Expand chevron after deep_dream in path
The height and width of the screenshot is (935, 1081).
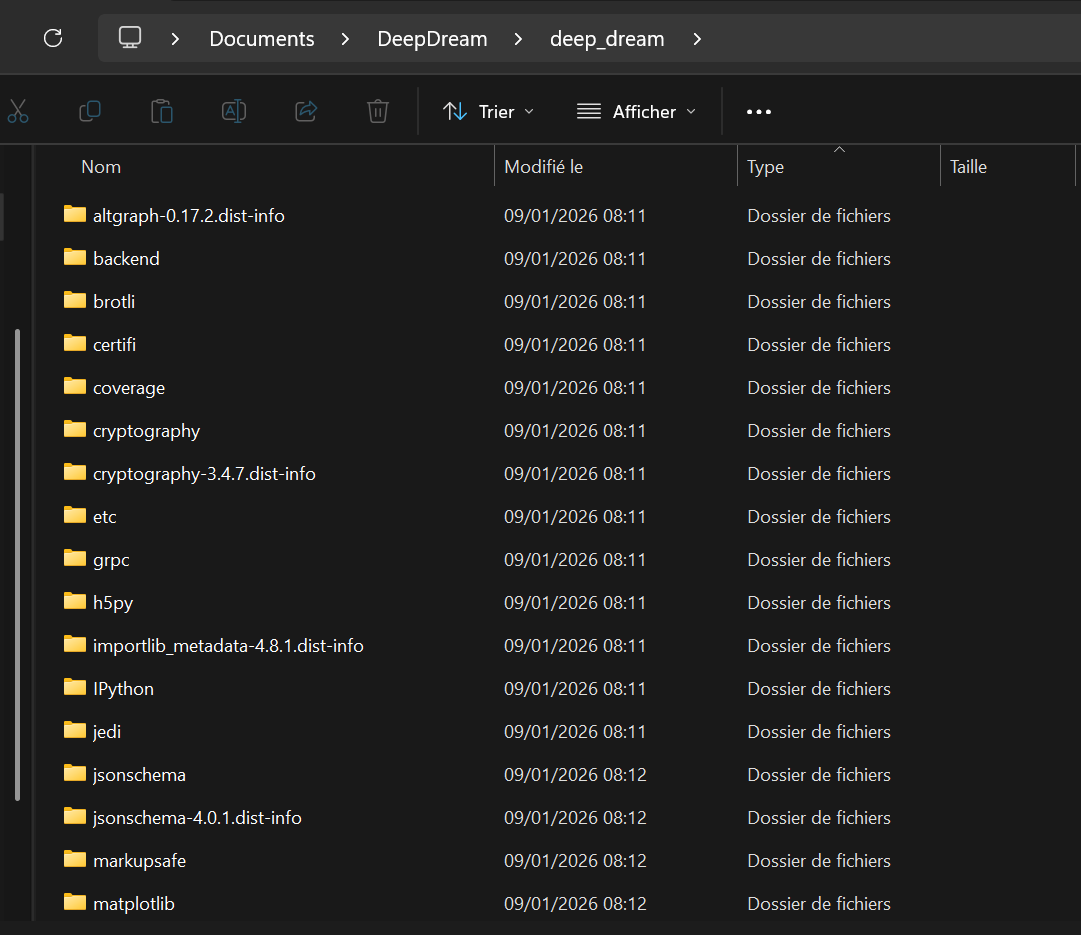(x=697, y=39)
